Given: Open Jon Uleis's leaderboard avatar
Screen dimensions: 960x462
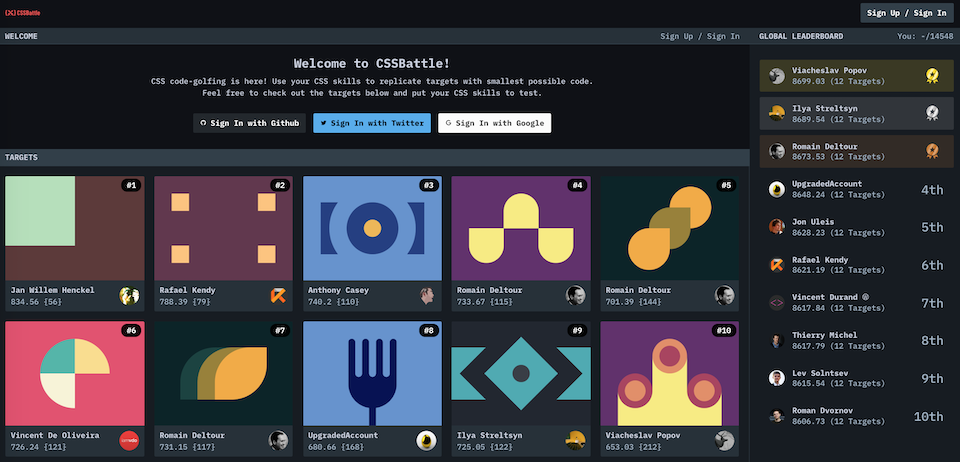Looking at the screenshot, I should [777, 227].
